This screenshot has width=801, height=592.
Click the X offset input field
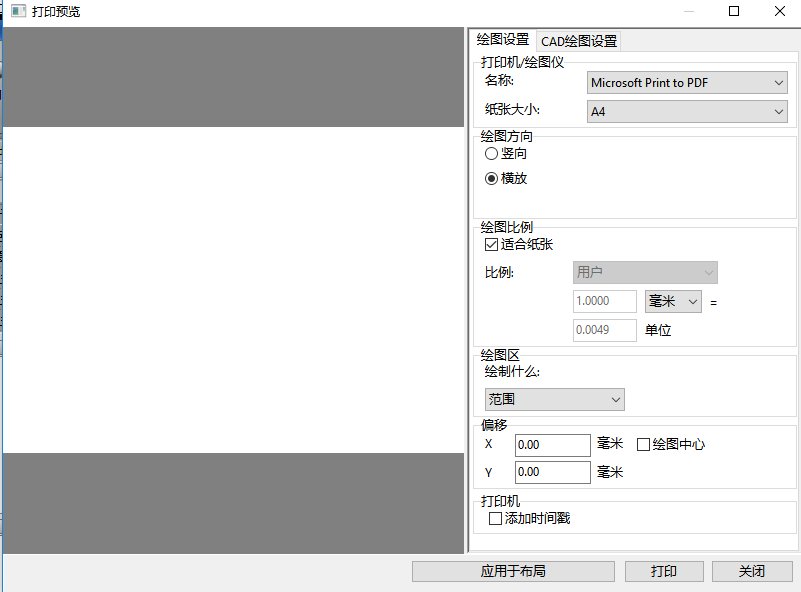coord(552,445)
